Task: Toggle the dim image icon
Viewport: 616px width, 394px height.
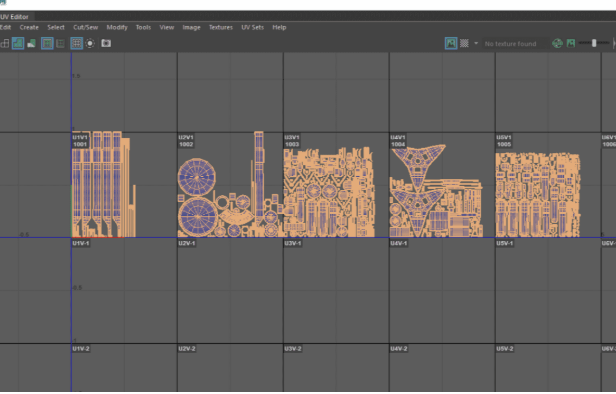Action: tap(571, 43)
